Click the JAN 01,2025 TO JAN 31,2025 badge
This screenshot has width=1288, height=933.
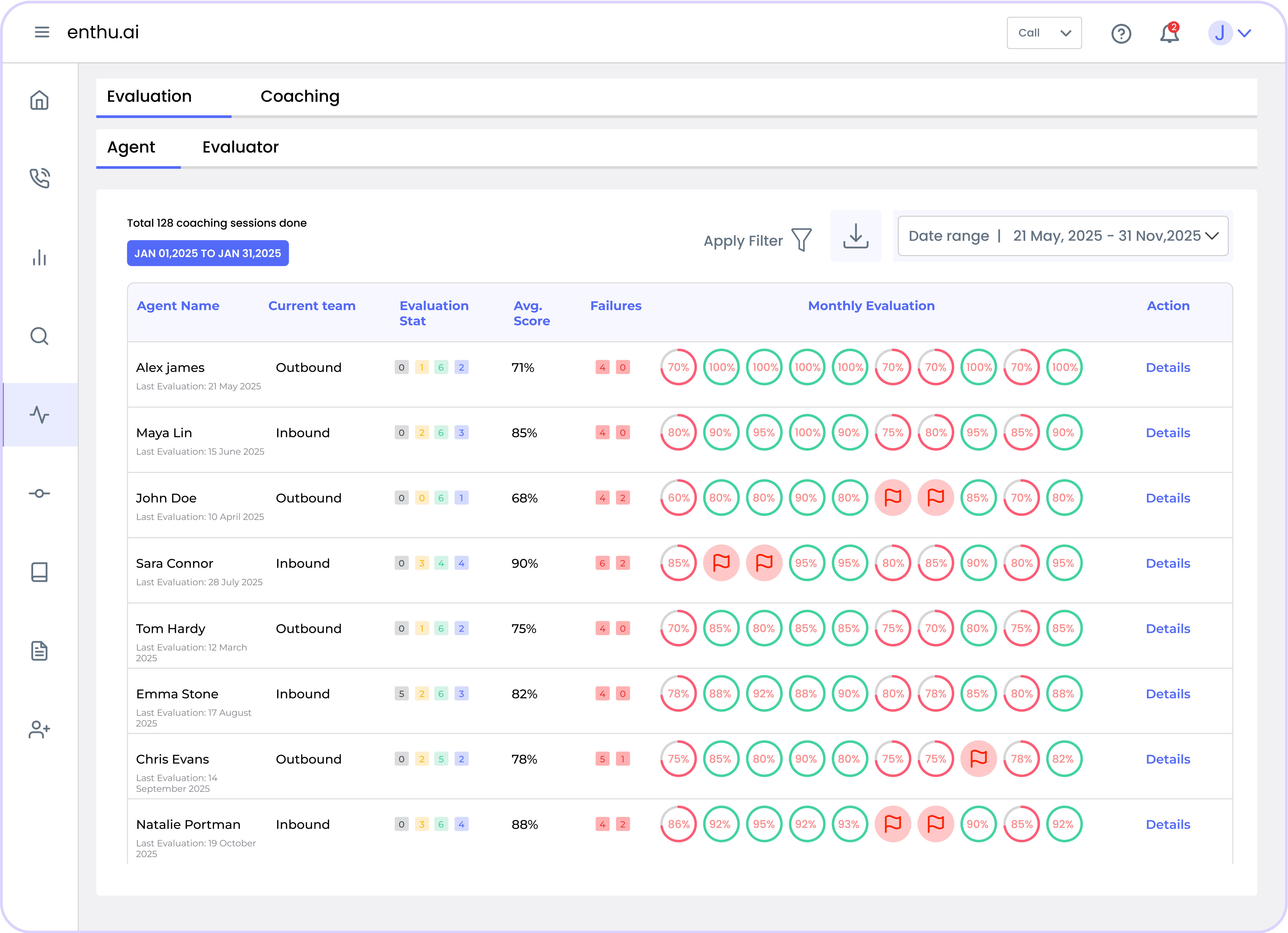(207, 253)
